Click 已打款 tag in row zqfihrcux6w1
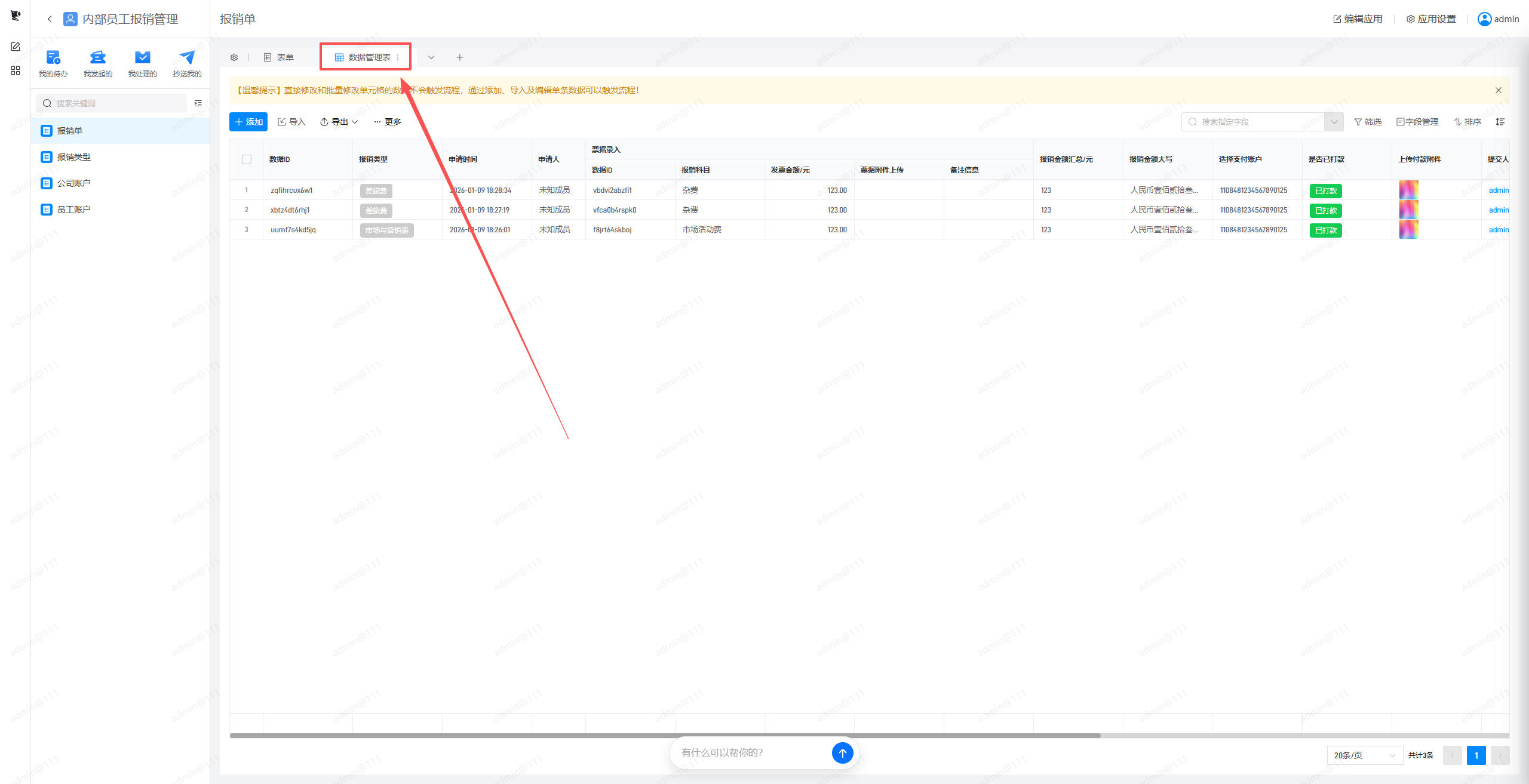 (x=1325, y=191)
